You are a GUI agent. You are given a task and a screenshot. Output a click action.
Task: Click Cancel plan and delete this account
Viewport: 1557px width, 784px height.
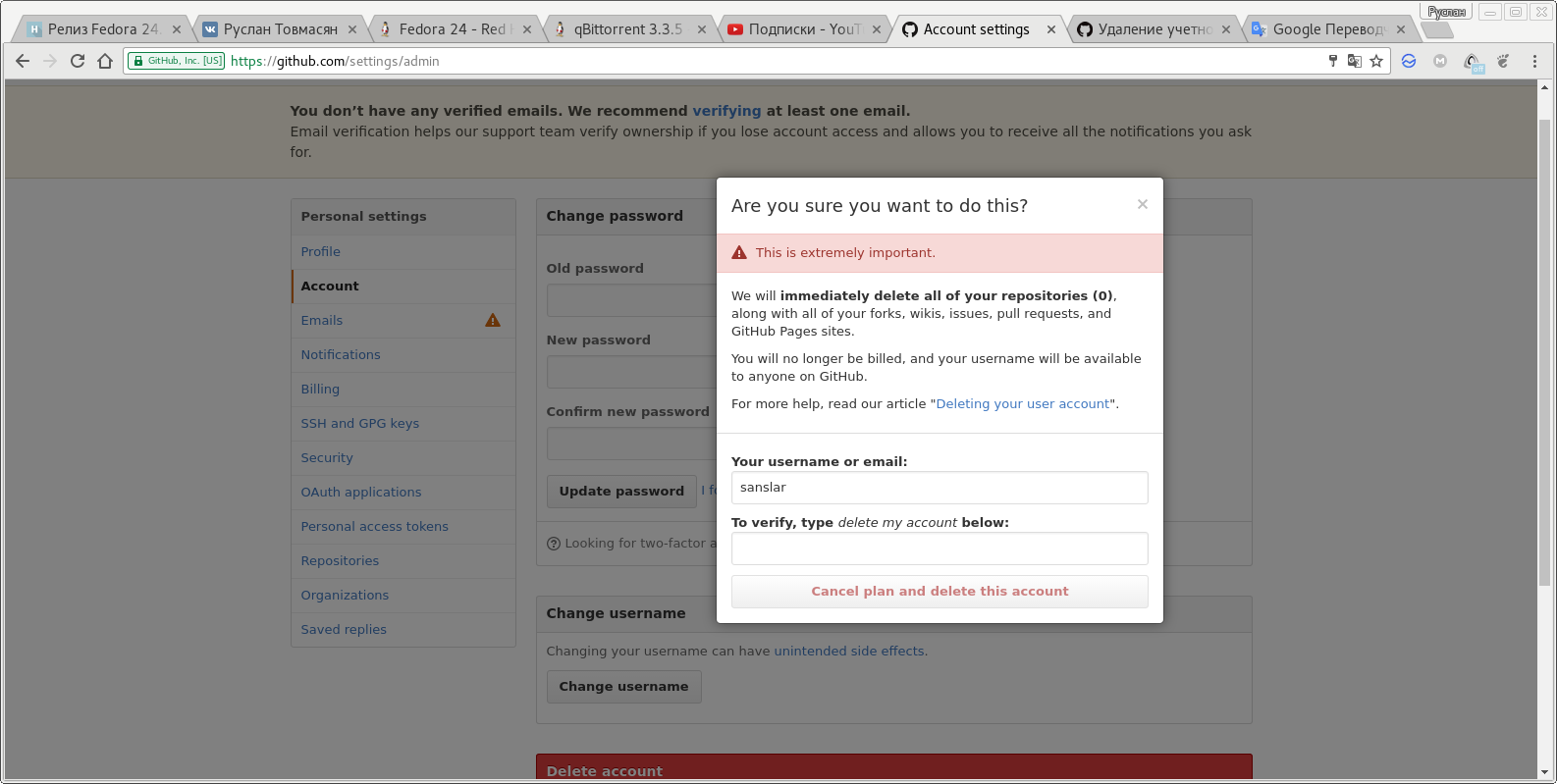(x=940, y=592)
